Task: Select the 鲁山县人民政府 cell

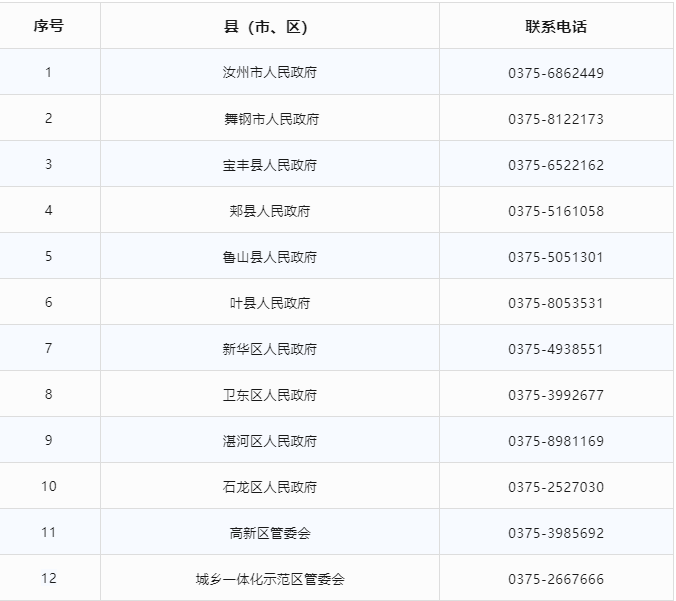Action: click(x=270, y=257)
